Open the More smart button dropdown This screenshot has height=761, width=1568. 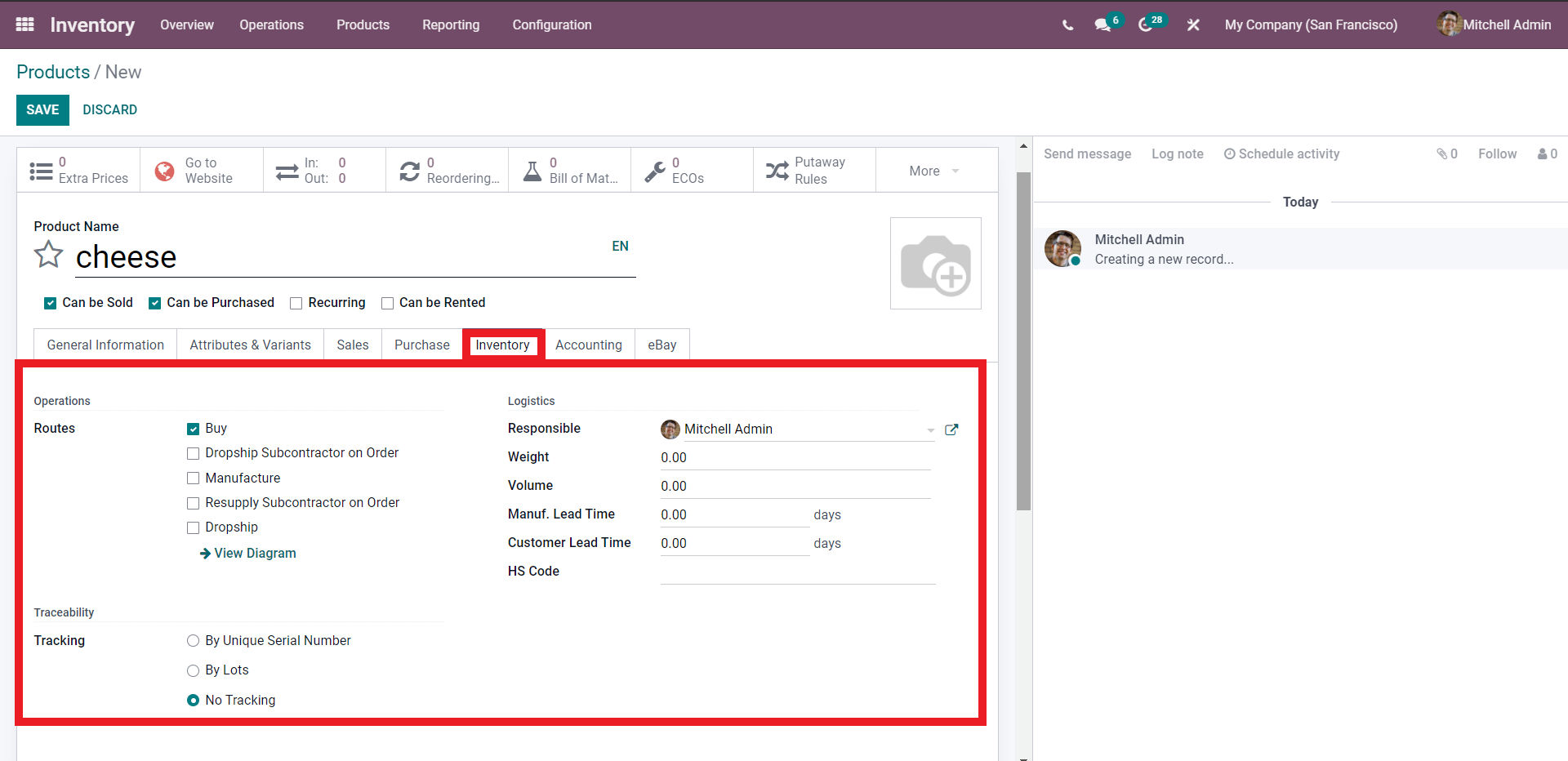point(933,170)
